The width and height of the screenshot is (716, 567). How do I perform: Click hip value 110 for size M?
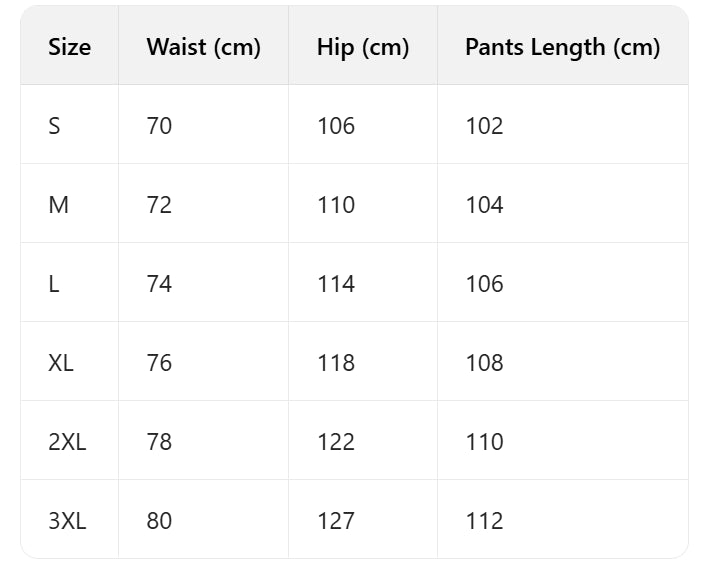(336, 205)
